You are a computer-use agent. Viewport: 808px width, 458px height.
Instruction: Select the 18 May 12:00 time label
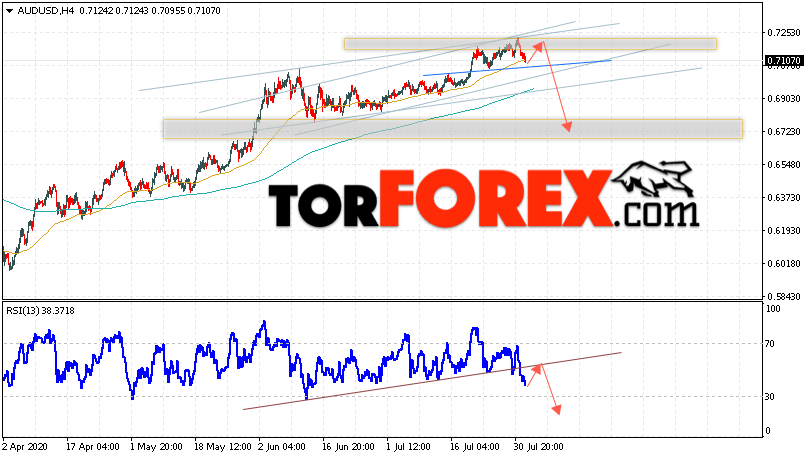pyautogui.click(x=223, y=447)
